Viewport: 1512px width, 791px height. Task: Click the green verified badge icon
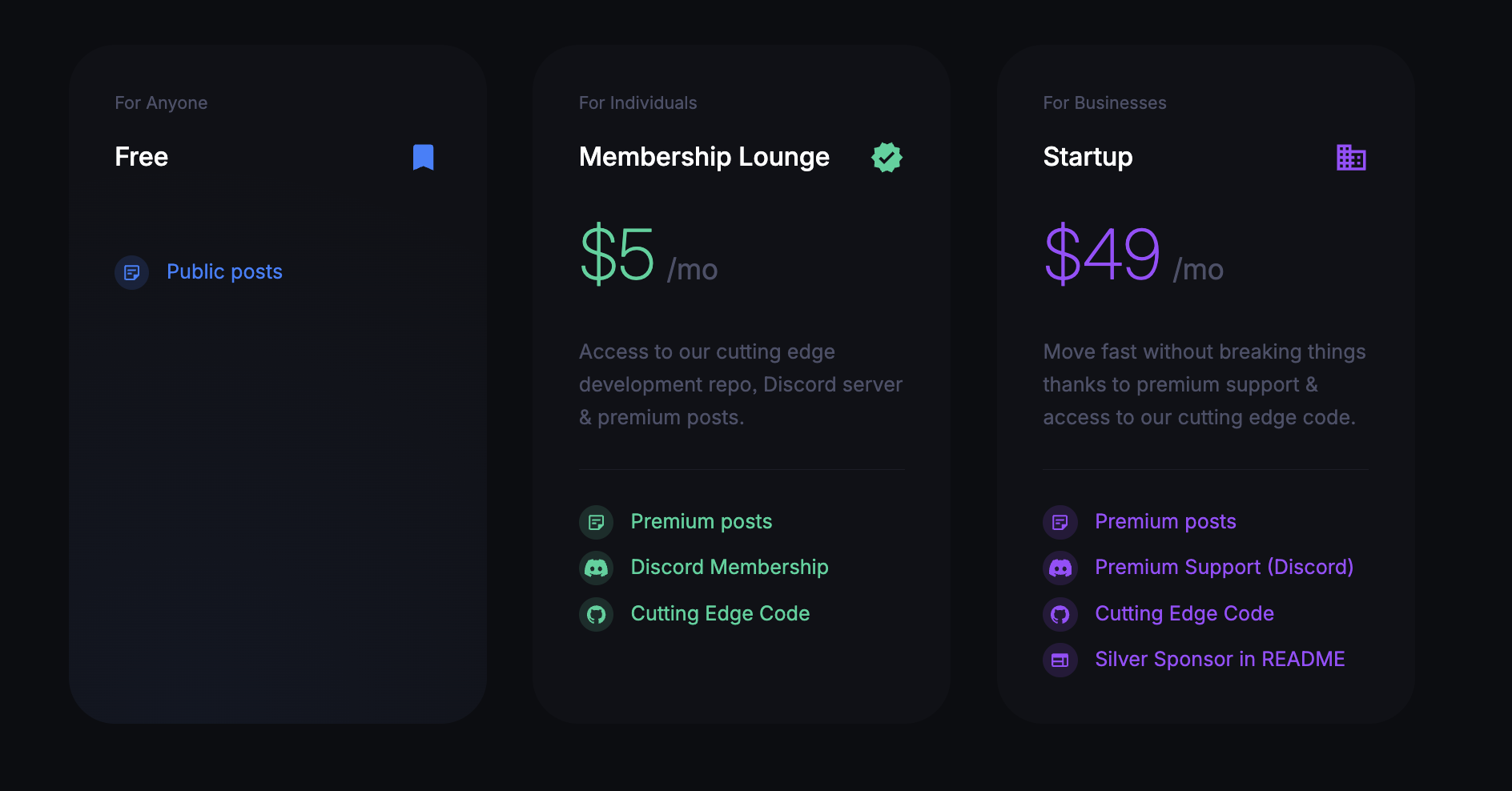coord(887,157)
